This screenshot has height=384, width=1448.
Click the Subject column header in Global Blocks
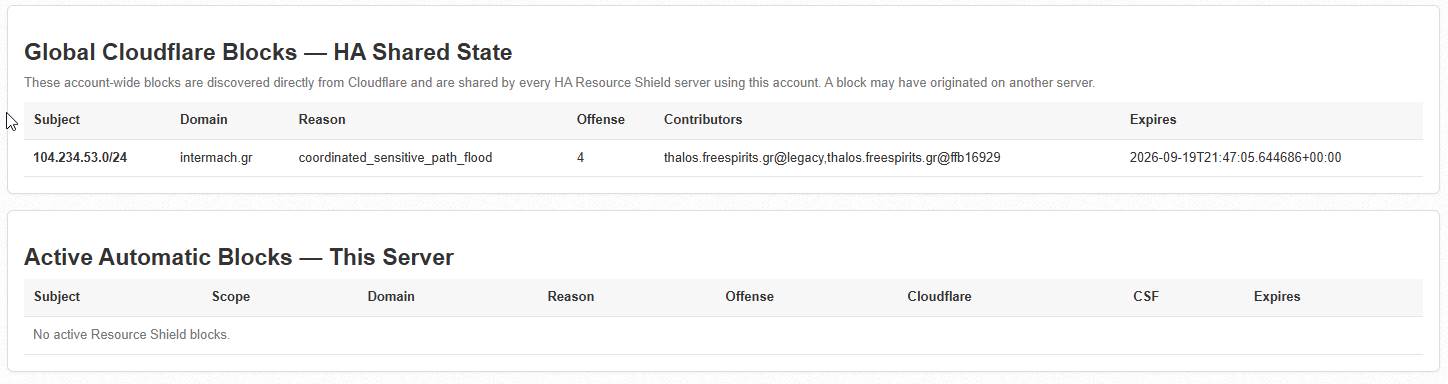pyautogui.click(x=57, y=120)
